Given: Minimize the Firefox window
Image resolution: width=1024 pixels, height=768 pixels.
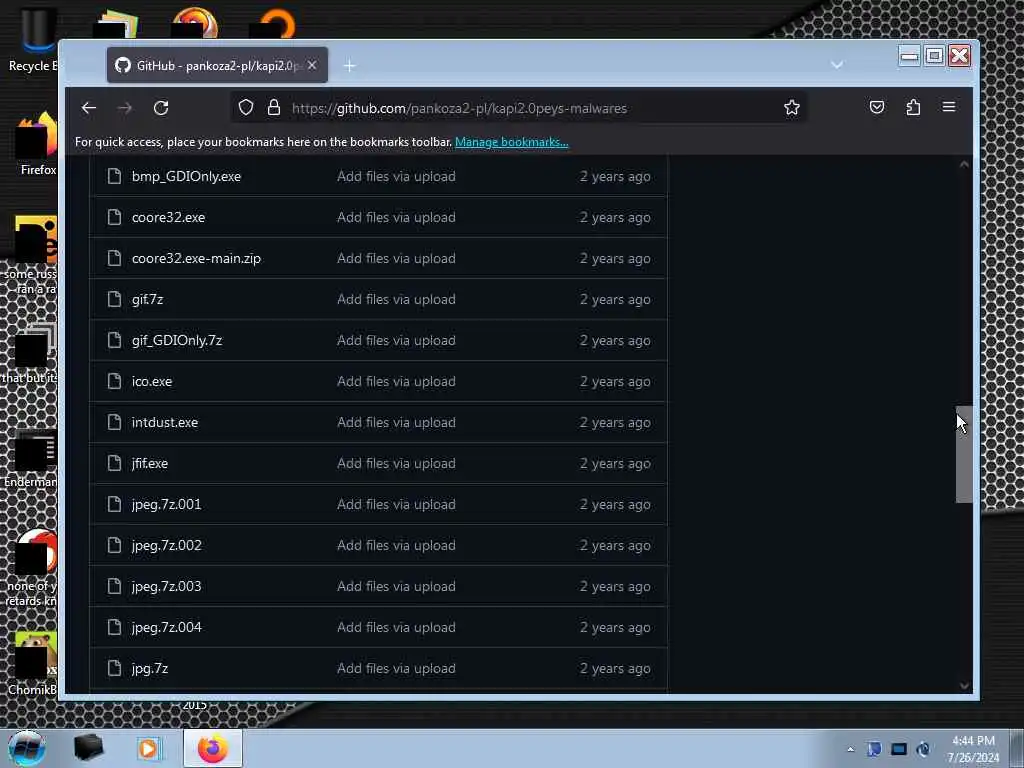Looking at the screenshot, I should click(909, 56).
